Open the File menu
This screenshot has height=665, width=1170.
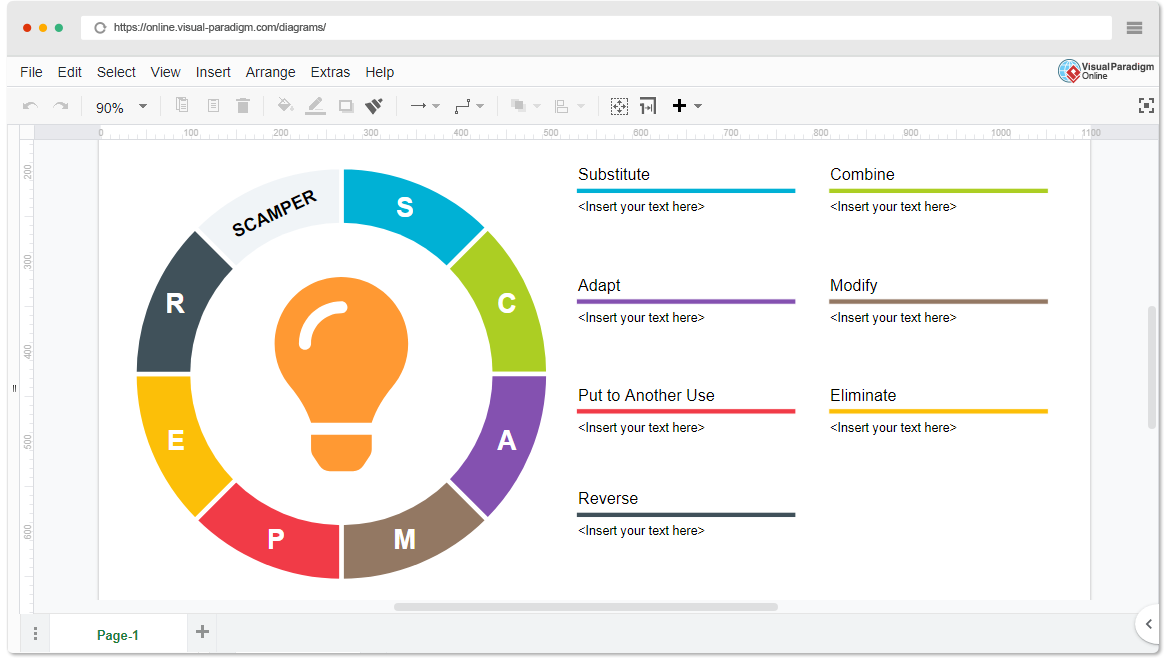[31, 72]
